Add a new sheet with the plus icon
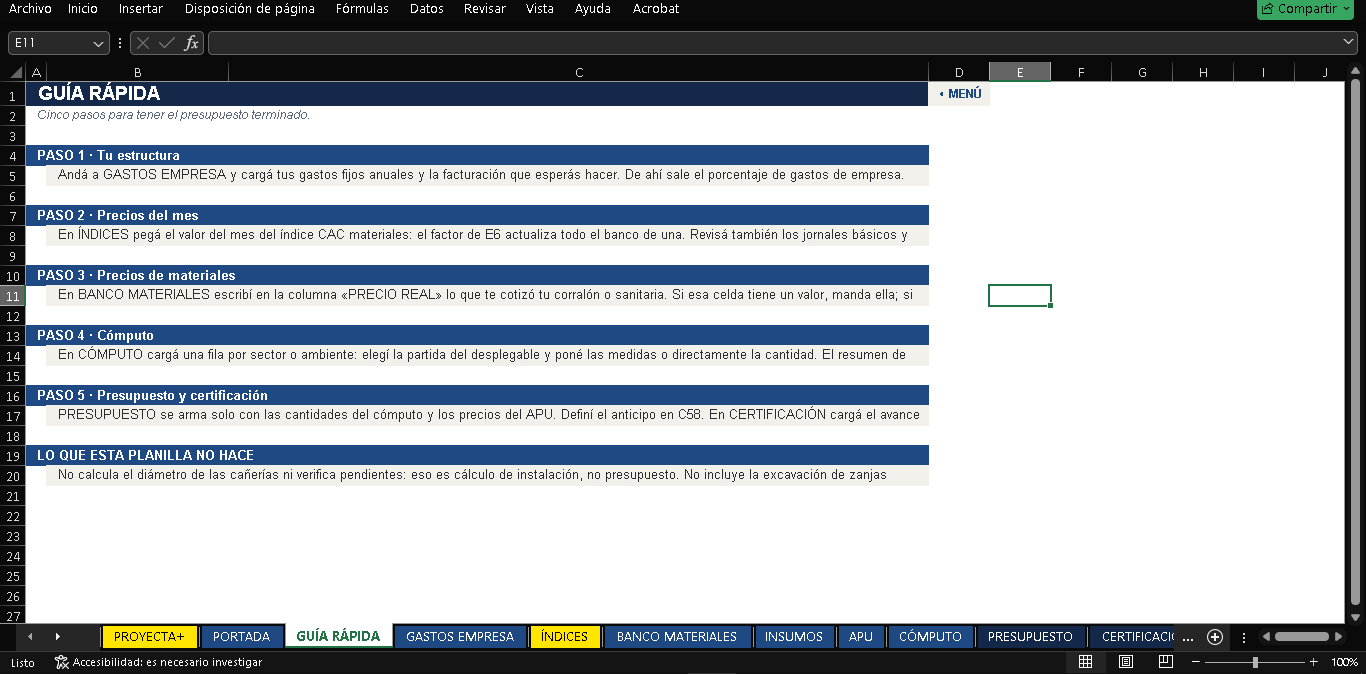Viewport: 1366px width, 674px height. (1215, 637)
